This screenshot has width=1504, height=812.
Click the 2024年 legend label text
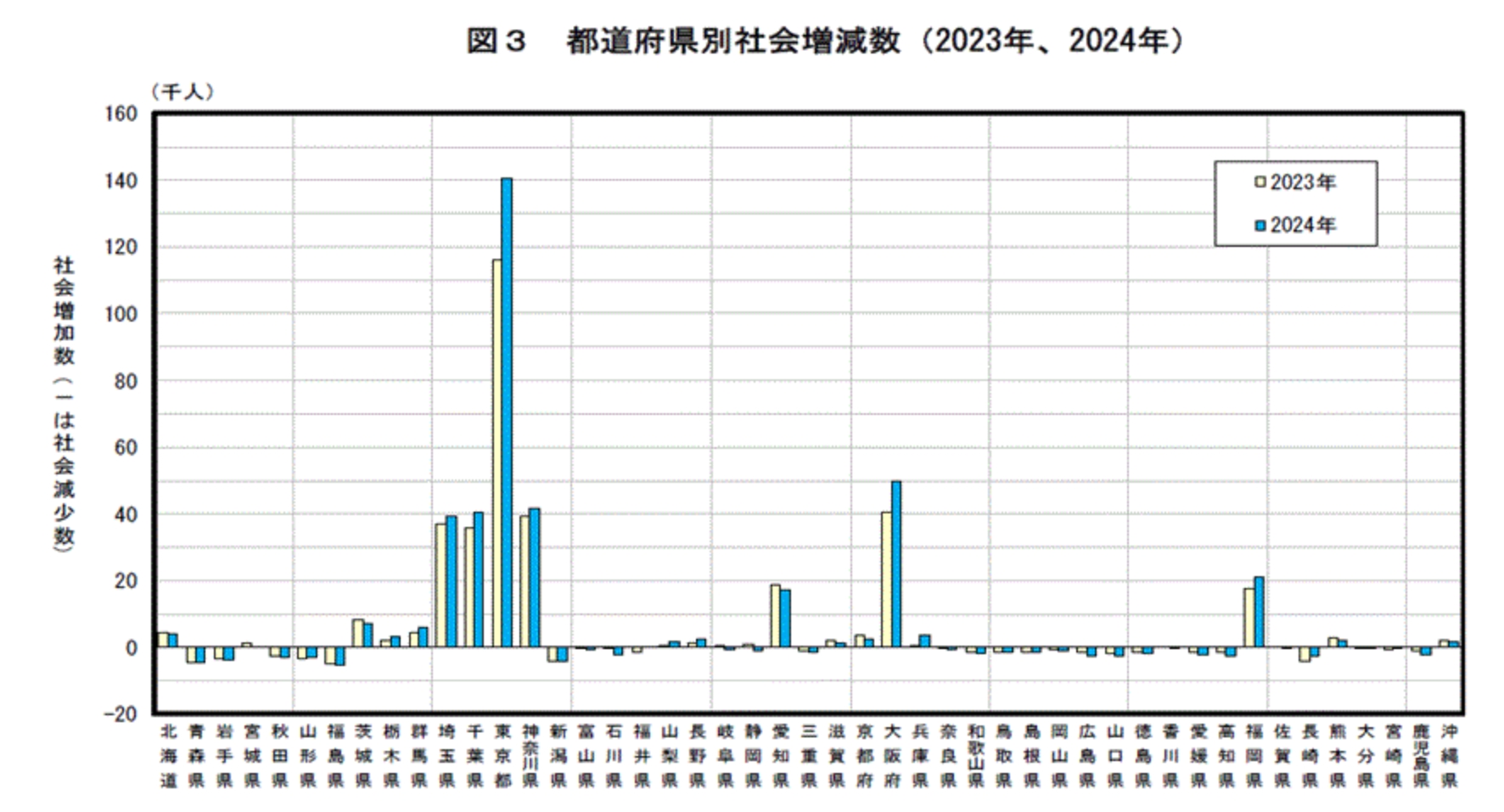point(1303,226)
